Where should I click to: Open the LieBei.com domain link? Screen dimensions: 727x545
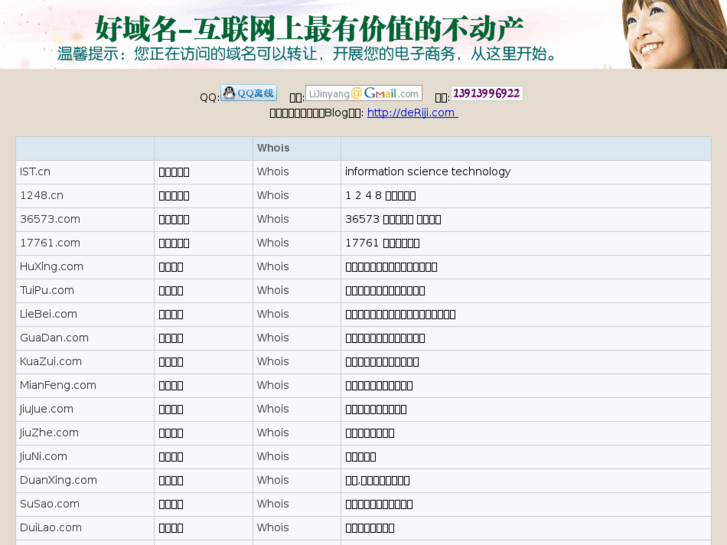pyautogui.click(x=48, y=314)
